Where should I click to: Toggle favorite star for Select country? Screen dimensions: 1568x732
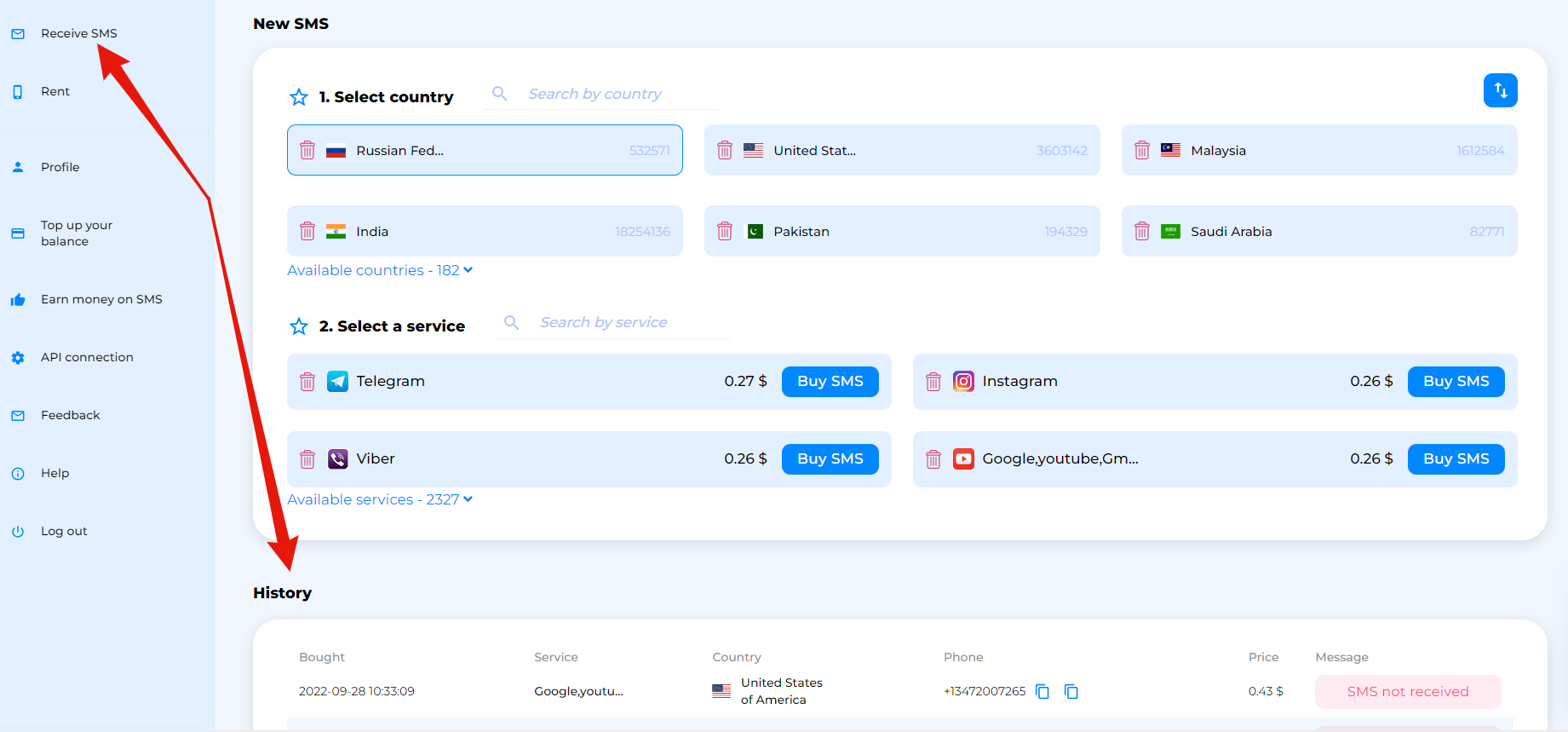coord(299,97)
